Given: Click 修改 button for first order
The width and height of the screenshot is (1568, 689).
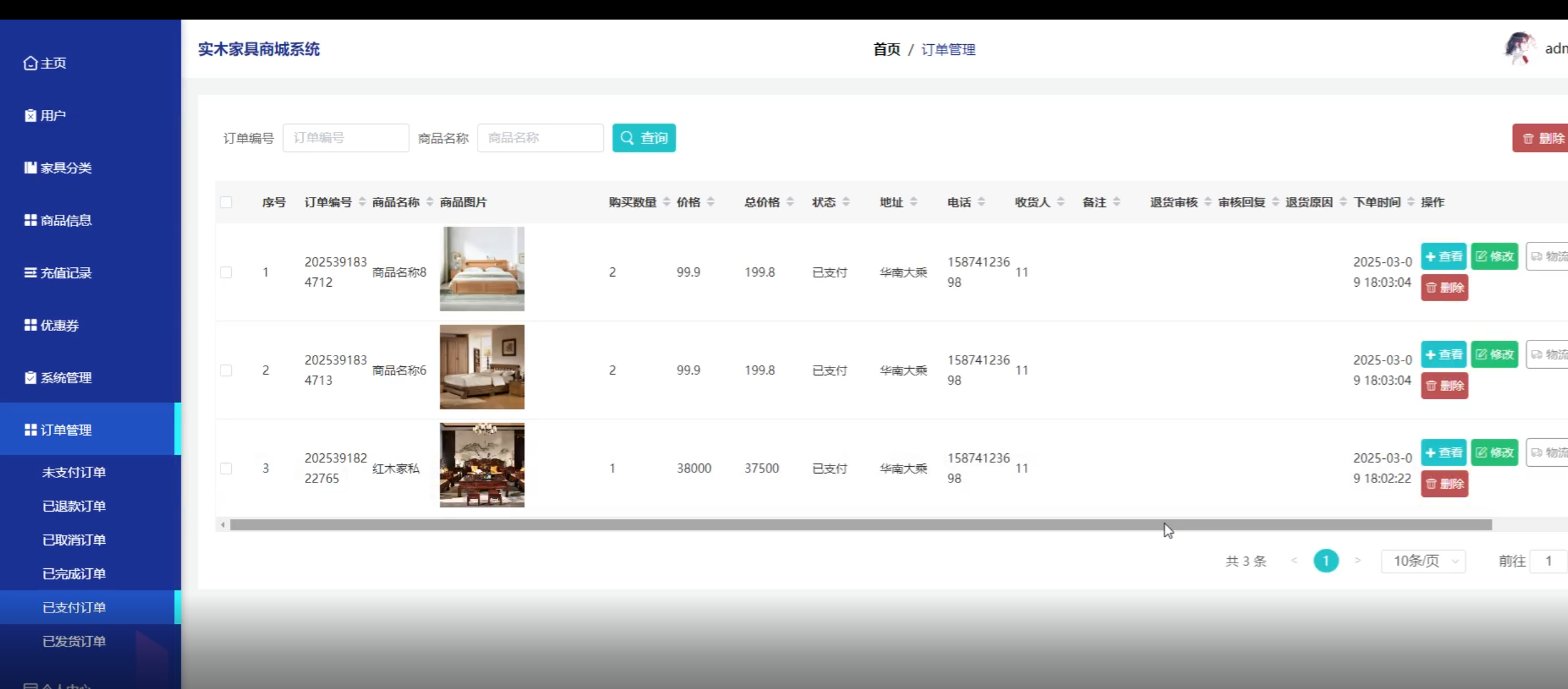Looking at the screenshot, I should (x=1494, y=256).
